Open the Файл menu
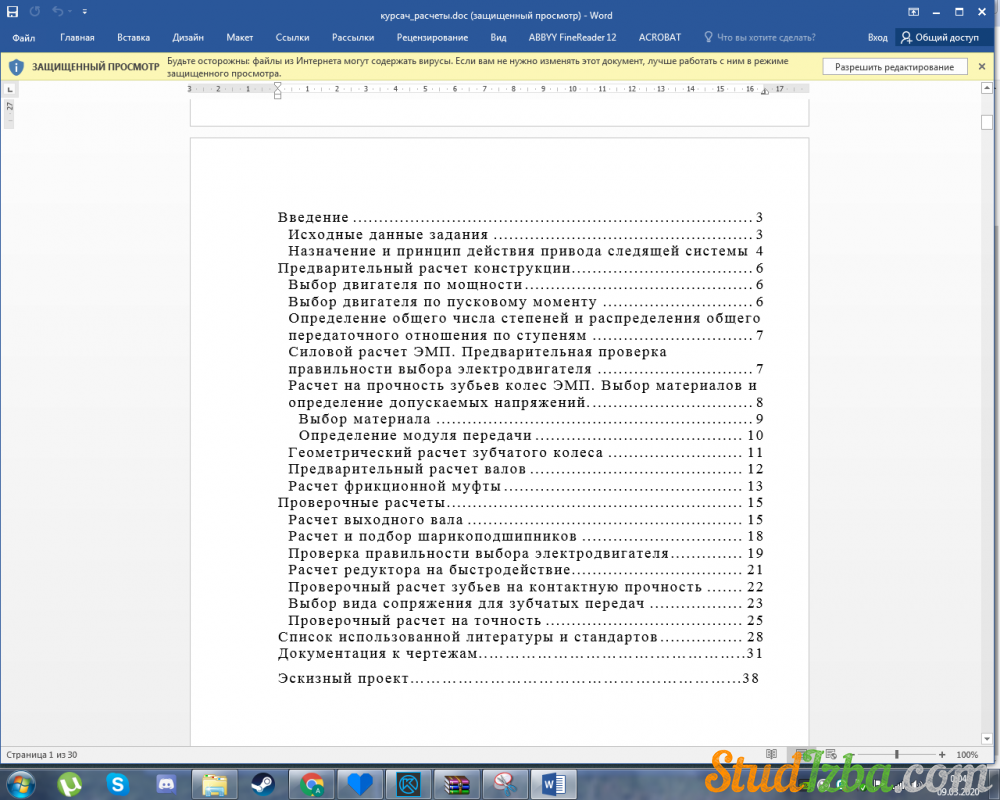Screen dimensions: 1000x800 coord(24,38)
